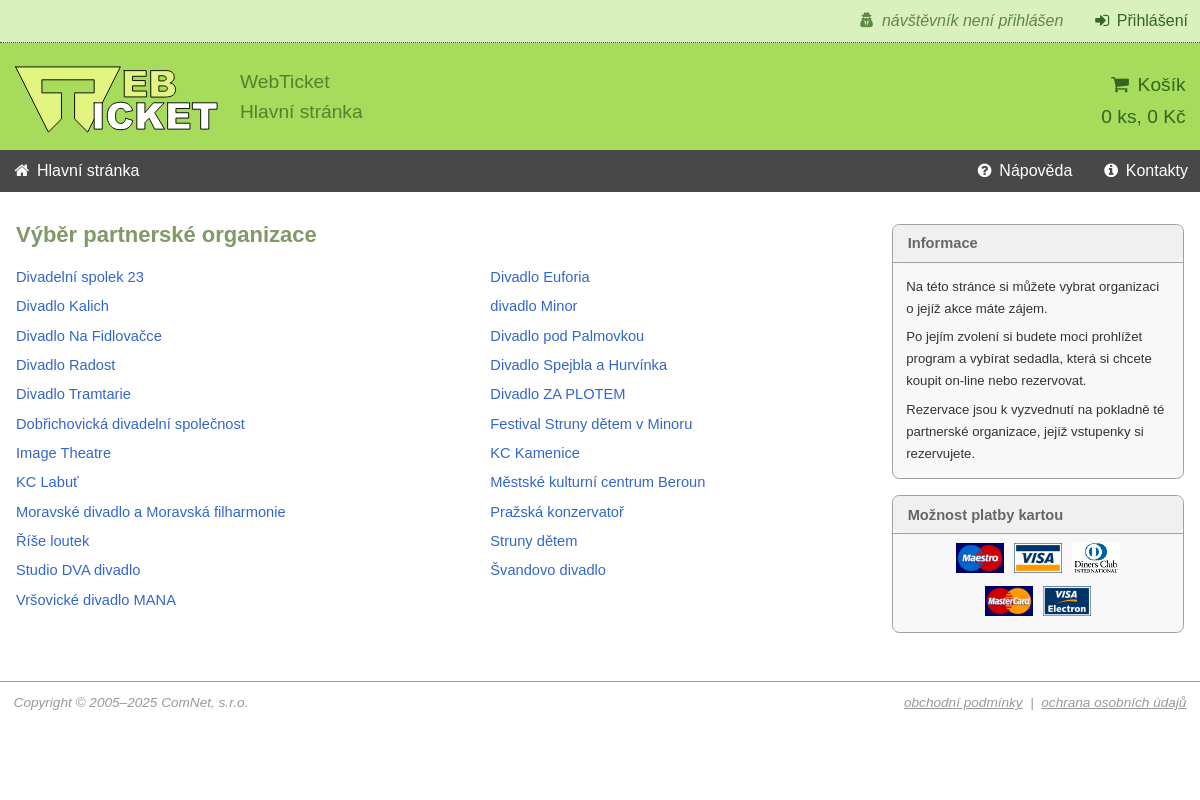Screen dimensions: 1200x800
Task: Select the Pražská konzervatoř organization
Action: [x=557, y=511]
